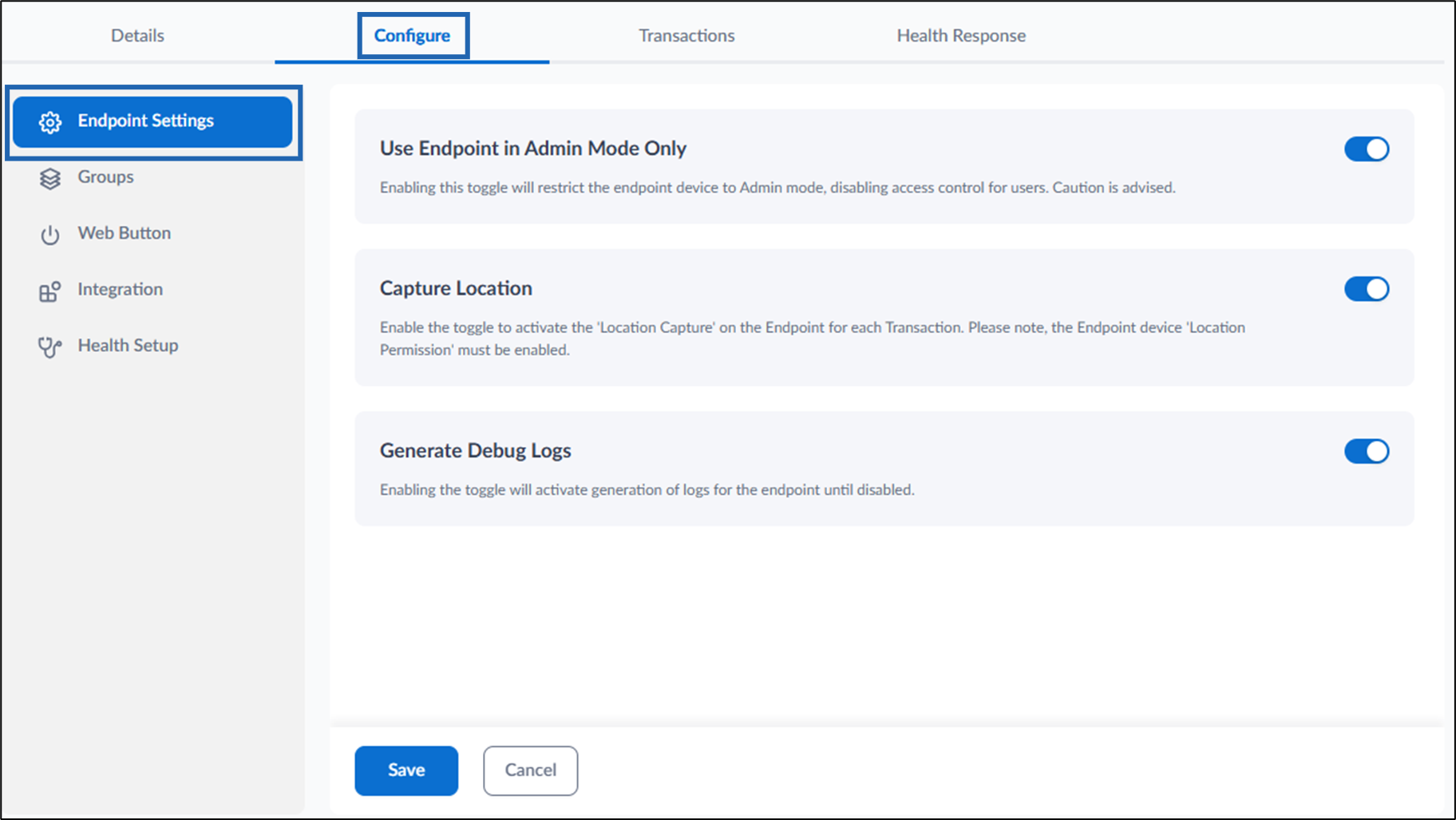Click the 'Generate Debug Logs' heading

click(475, 450)
